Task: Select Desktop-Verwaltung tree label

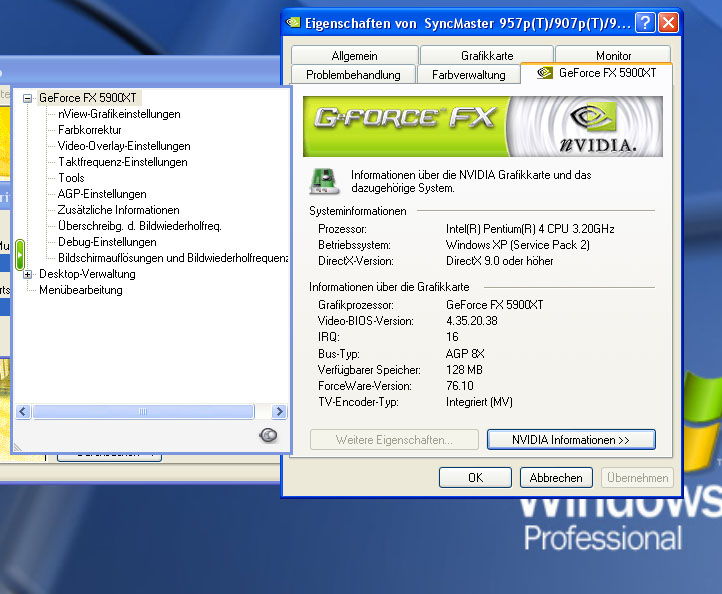Action: [87, 274]
